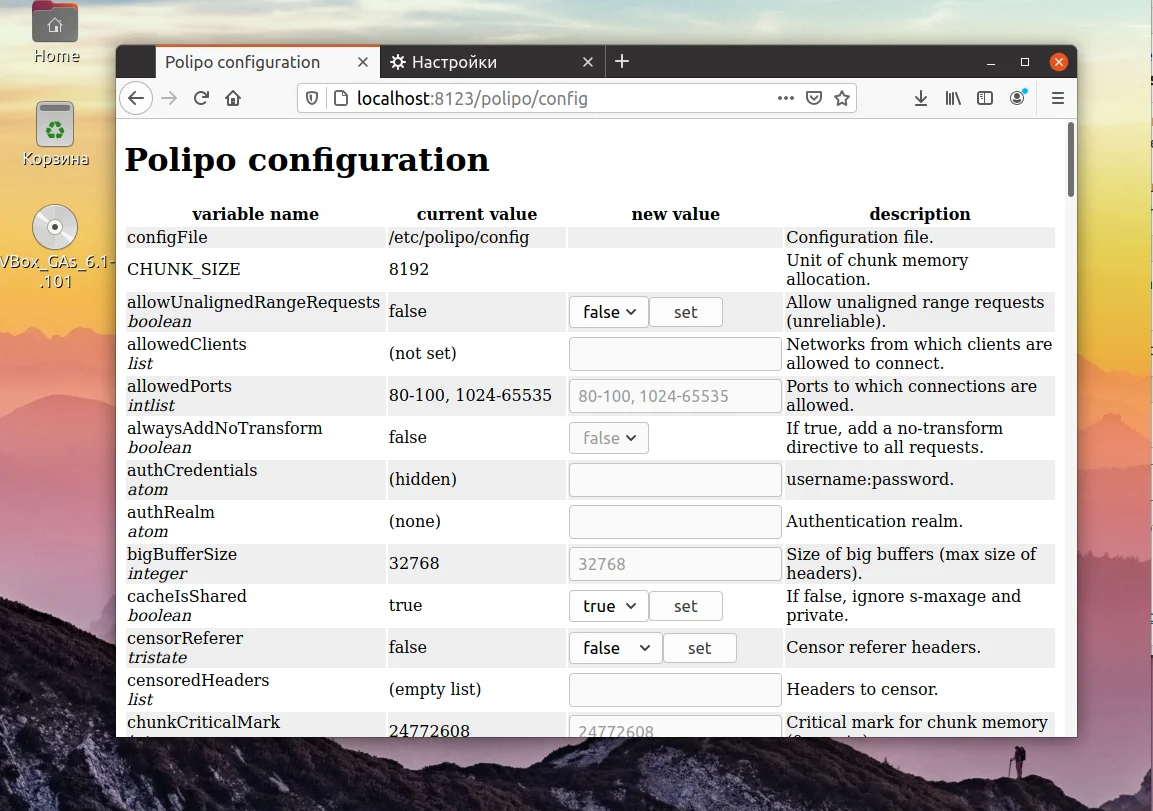Open the downloads arrow icon
The width and height of the screenshot is (1153, 811).
tap(921, 98)
